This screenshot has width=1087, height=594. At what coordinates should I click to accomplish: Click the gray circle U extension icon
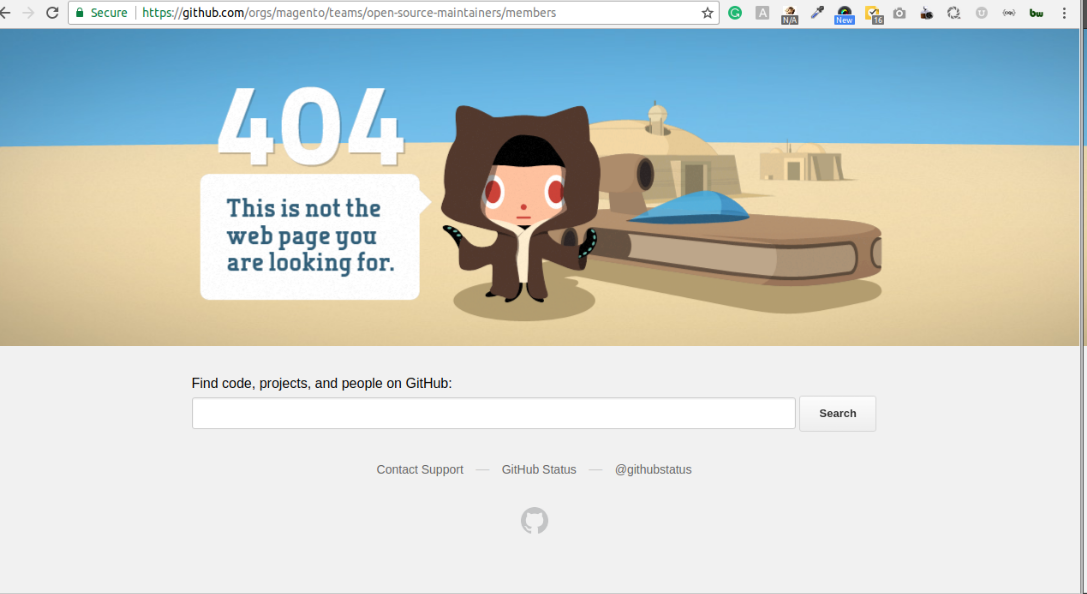tap(981, 12)
